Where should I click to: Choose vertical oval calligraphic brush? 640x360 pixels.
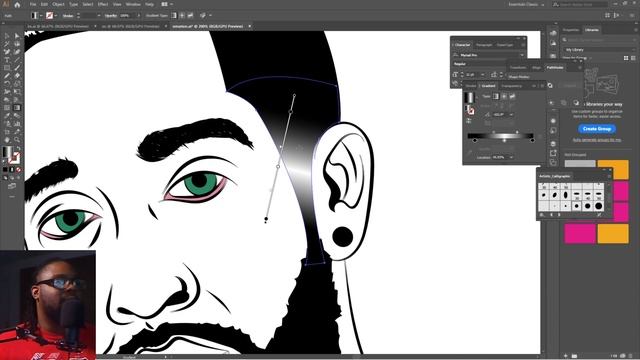coord(565,195)
